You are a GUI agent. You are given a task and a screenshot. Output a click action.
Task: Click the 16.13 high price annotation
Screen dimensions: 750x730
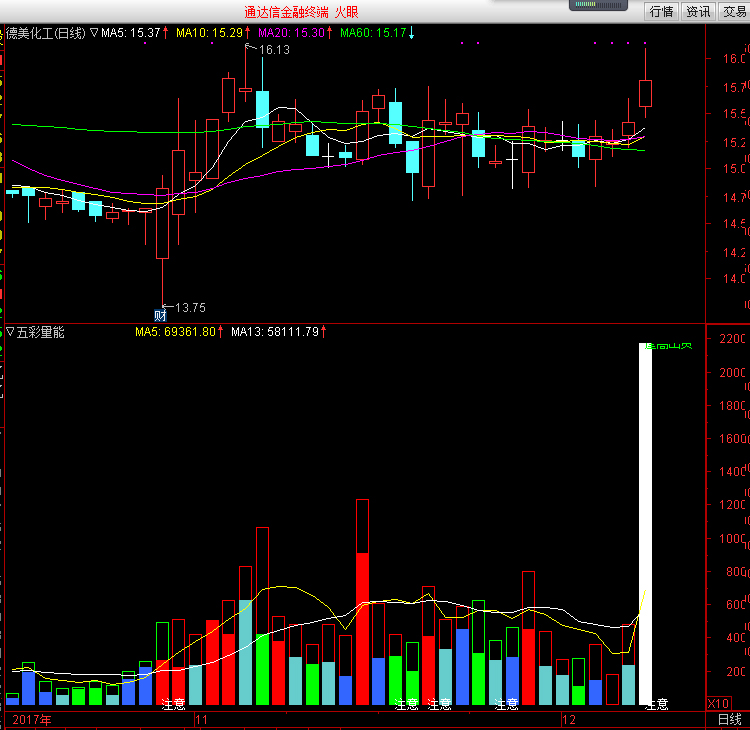coord(274,50)
